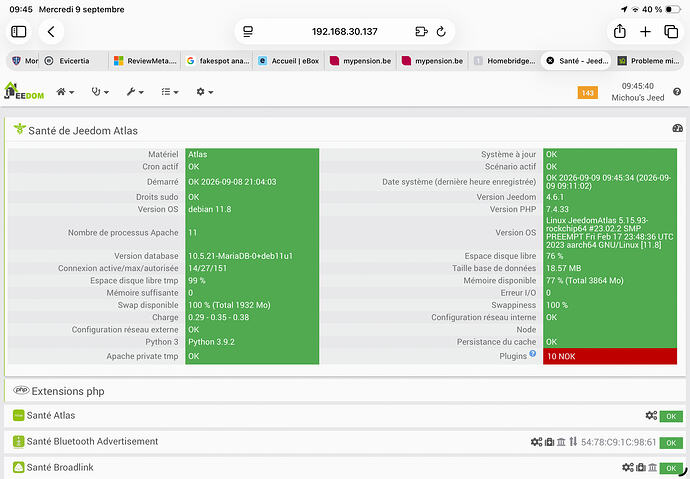Click the Jeedom logo
The height and width of the screenshot is (479, 690).
click(x=24, y=91)
